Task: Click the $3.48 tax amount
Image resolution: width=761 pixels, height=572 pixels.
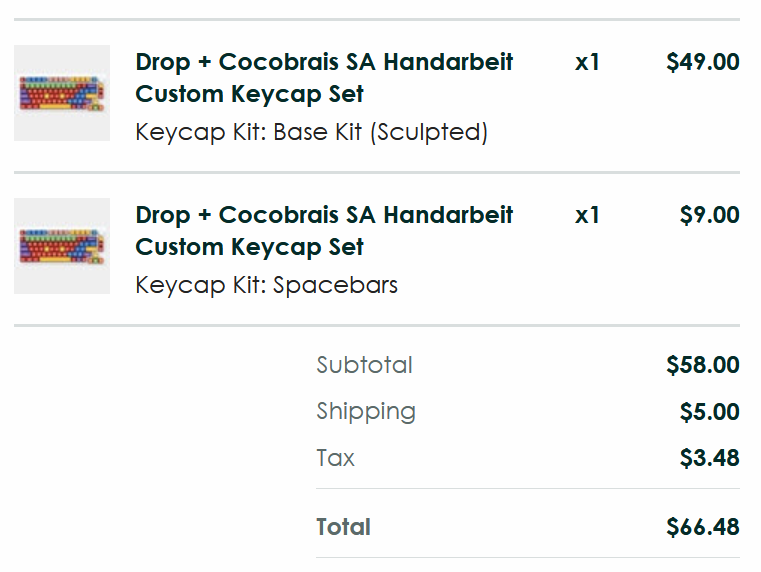Action: (709, 458)
